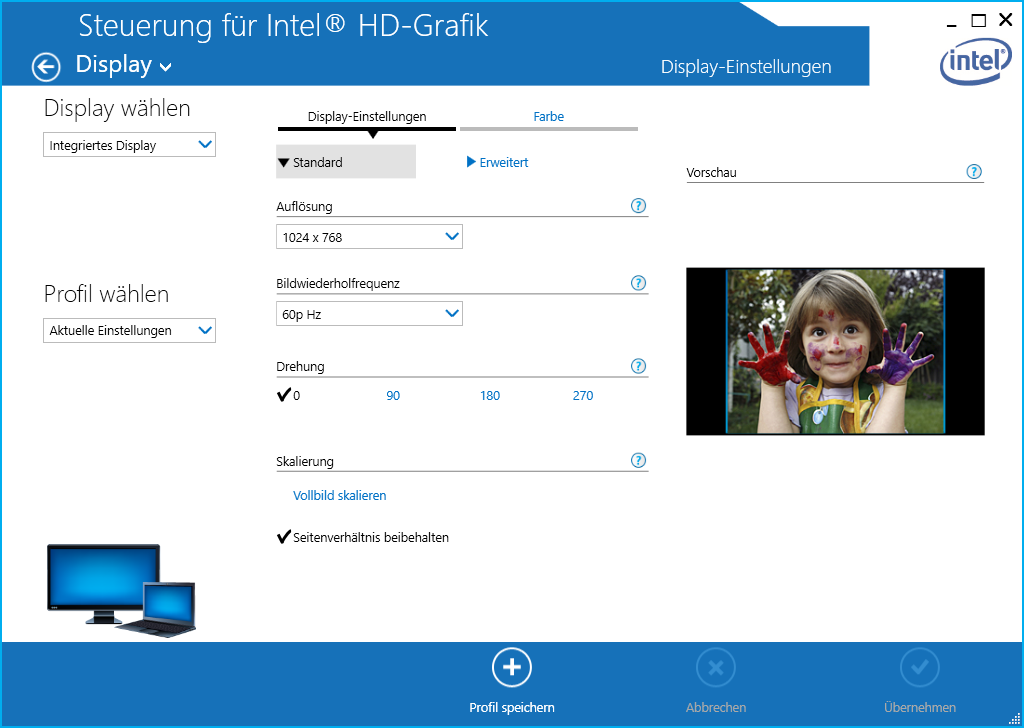Click the monitor and laptop image
1024x728 pixels.
click(121, 590)
